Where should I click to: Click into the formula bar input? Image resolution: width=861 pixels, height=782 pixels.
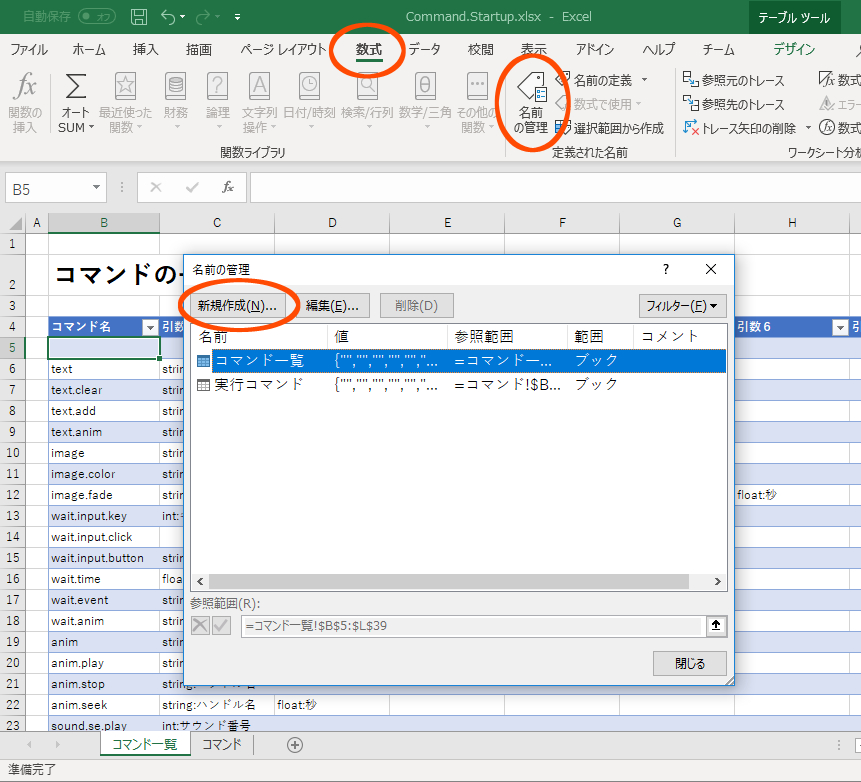[x=555, y=188]
